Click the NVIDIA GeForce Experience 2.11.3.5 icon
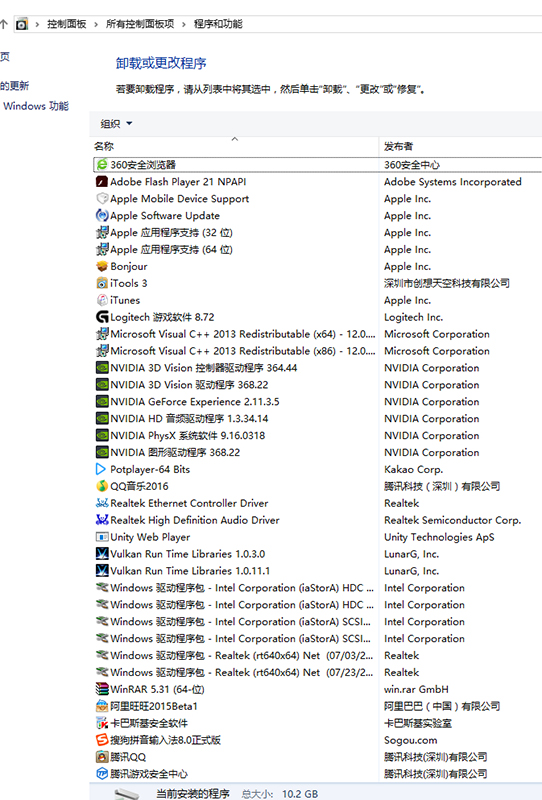This screenshot has height=800, width=542. coord(102,402)
